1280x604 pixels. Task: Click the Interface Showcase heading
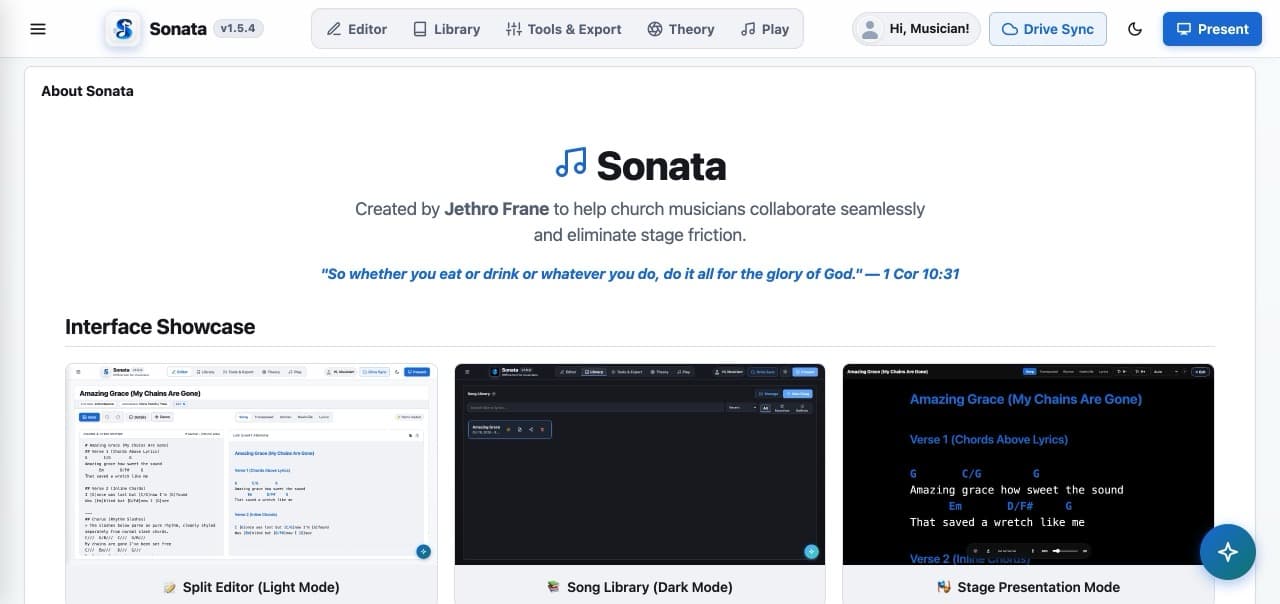pyautogui.click(x=160, y=327)
